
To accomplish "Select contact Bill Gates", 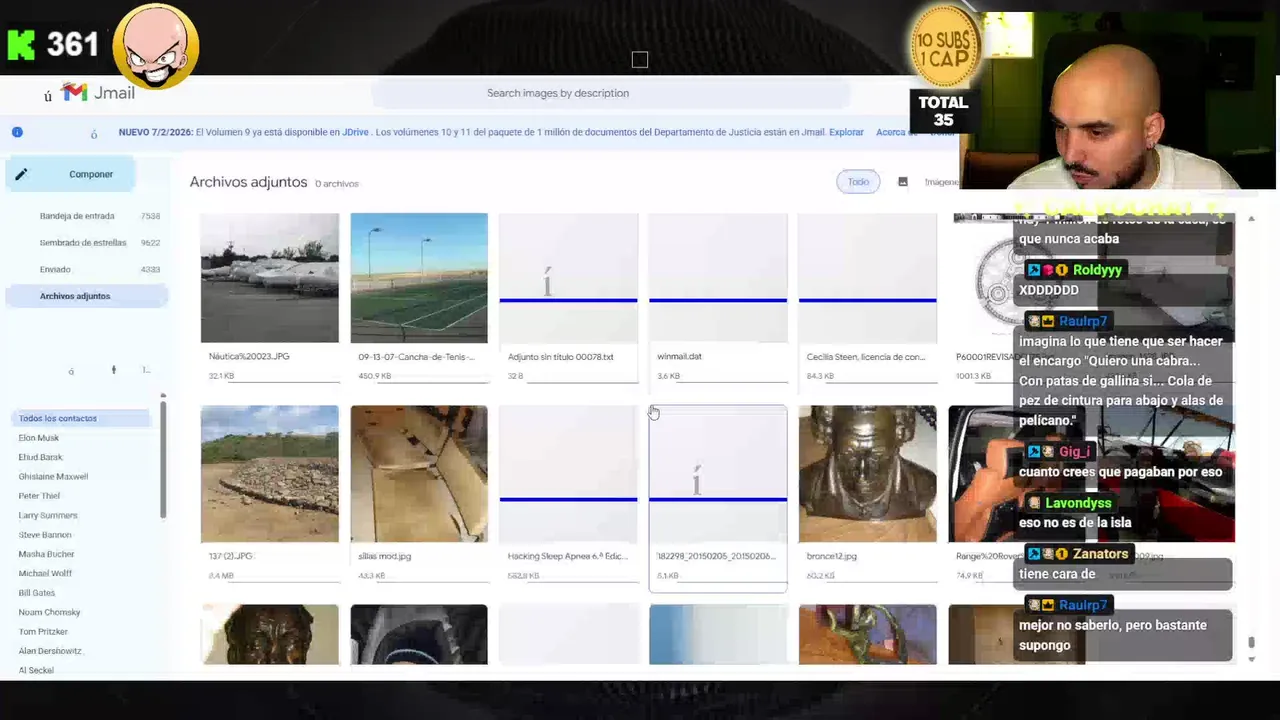I will click(x=37, y=593).
